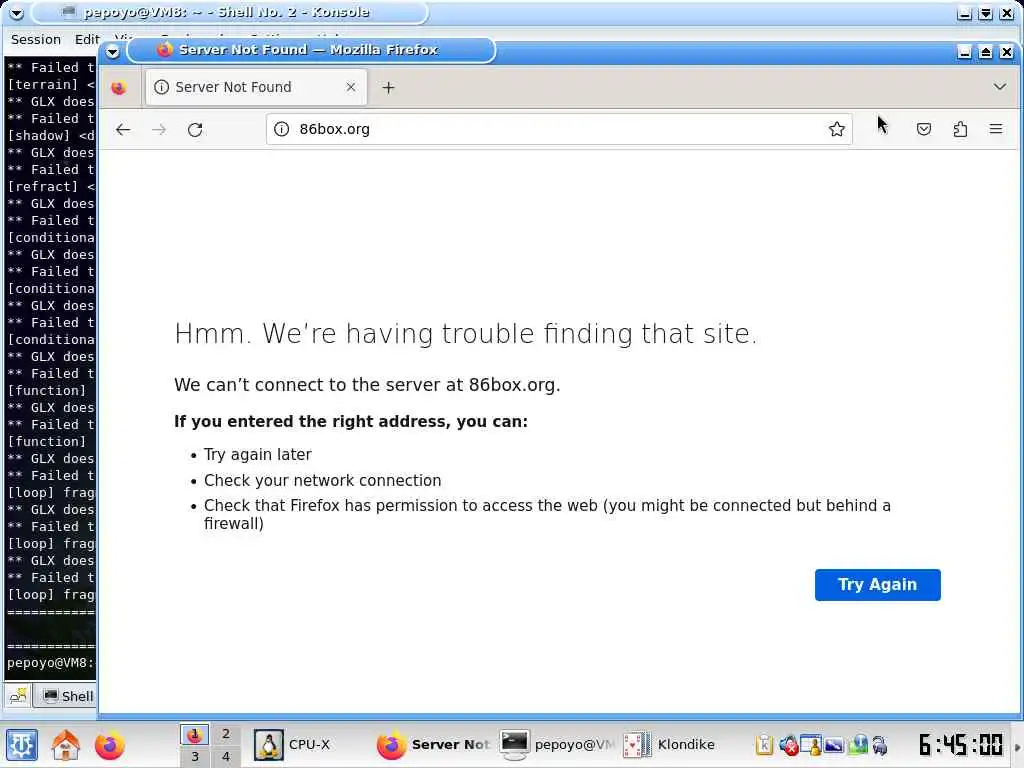The width and height of the screenshot is (1024, 768).
Task: Click "Try again later" bullet text
Action: (x=258, y=455)
